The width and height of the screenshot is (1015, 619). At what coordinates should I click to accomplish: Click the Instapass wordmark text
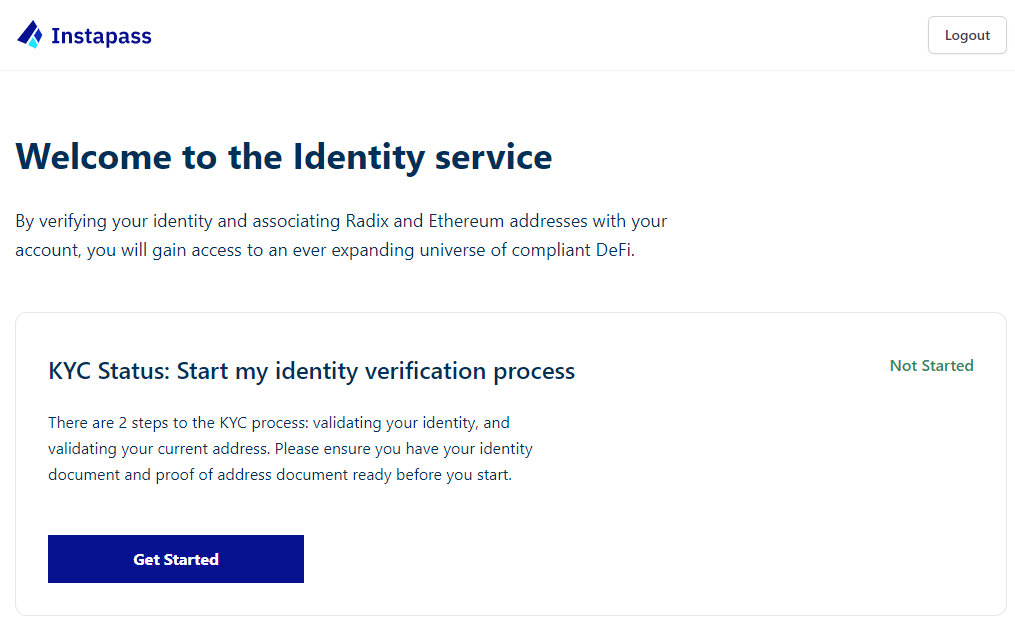101,36
